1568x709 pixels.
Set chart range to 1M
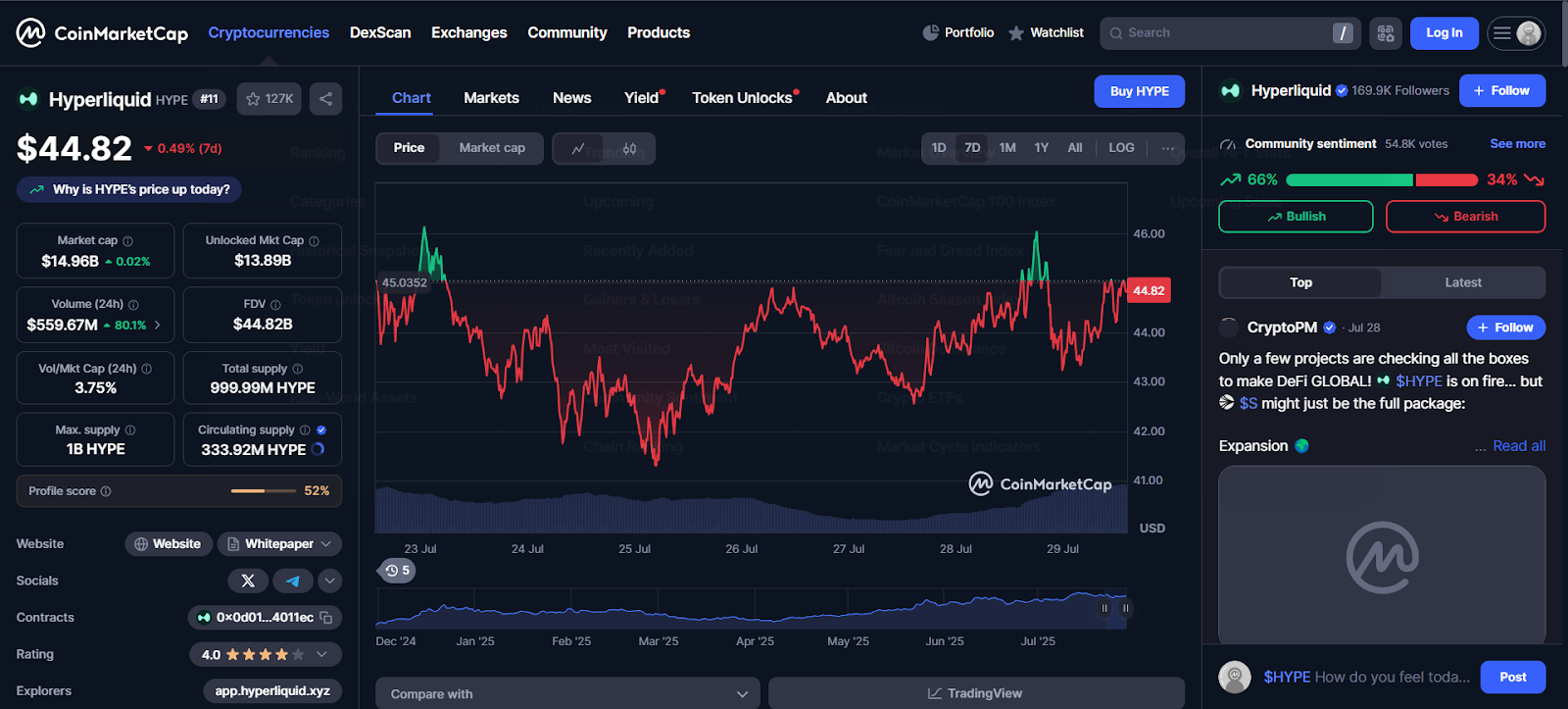[1007, 148]
